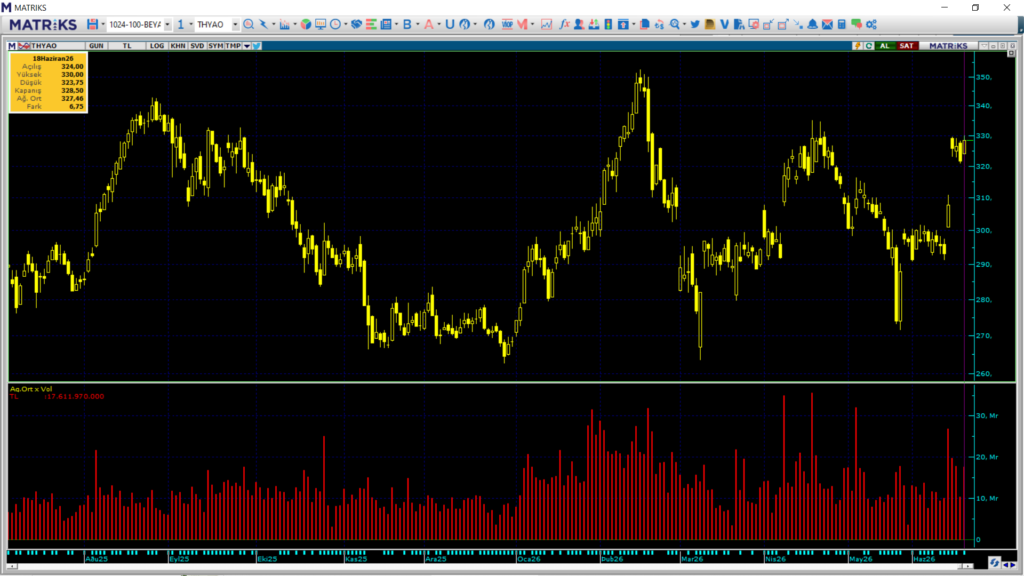
Task: Toggle TMP option in chart header
Action: [x=233, y=46]
